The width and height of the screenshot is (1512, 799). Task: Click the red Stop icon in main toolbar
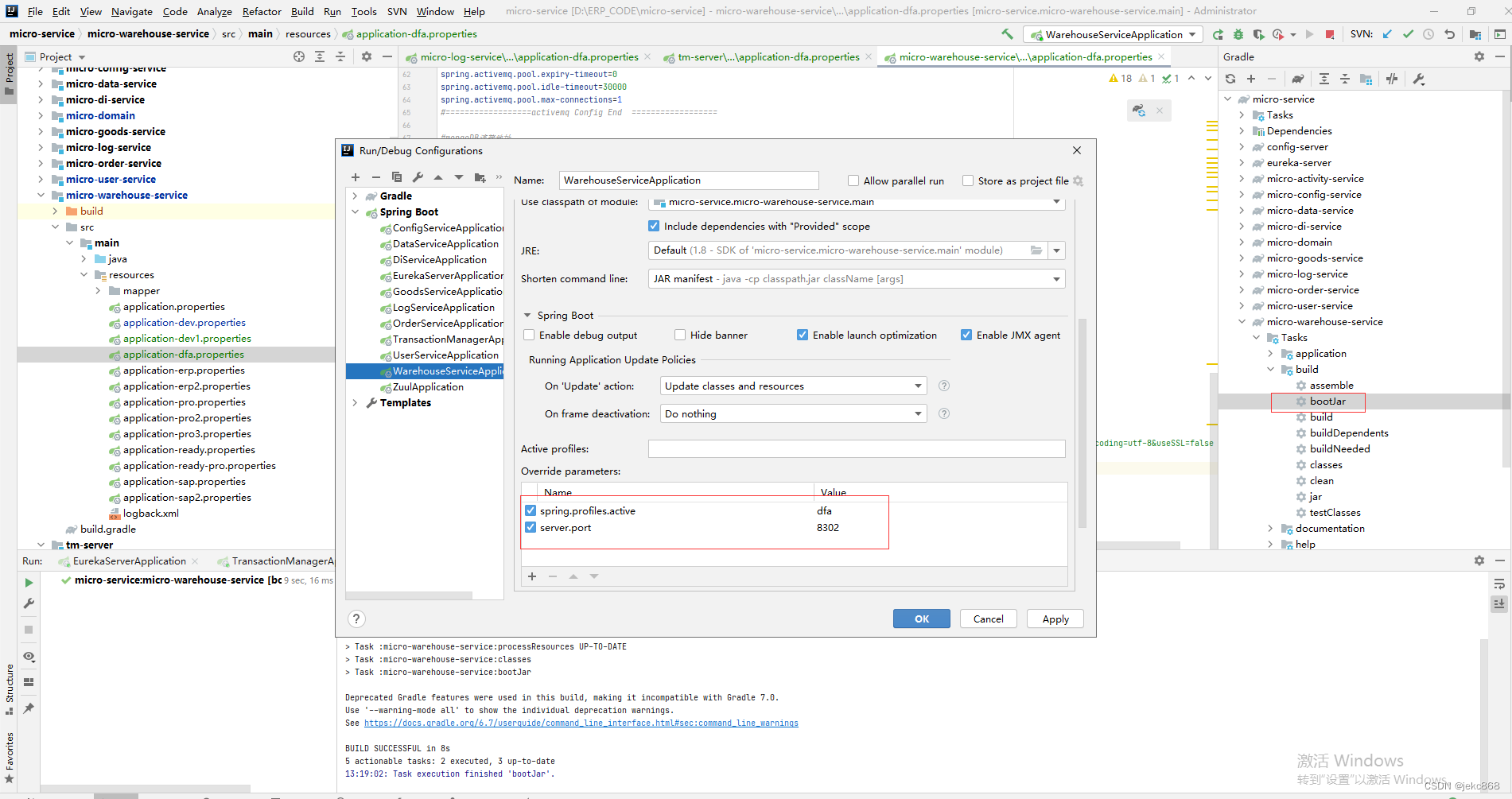(x=1330, y=34)
